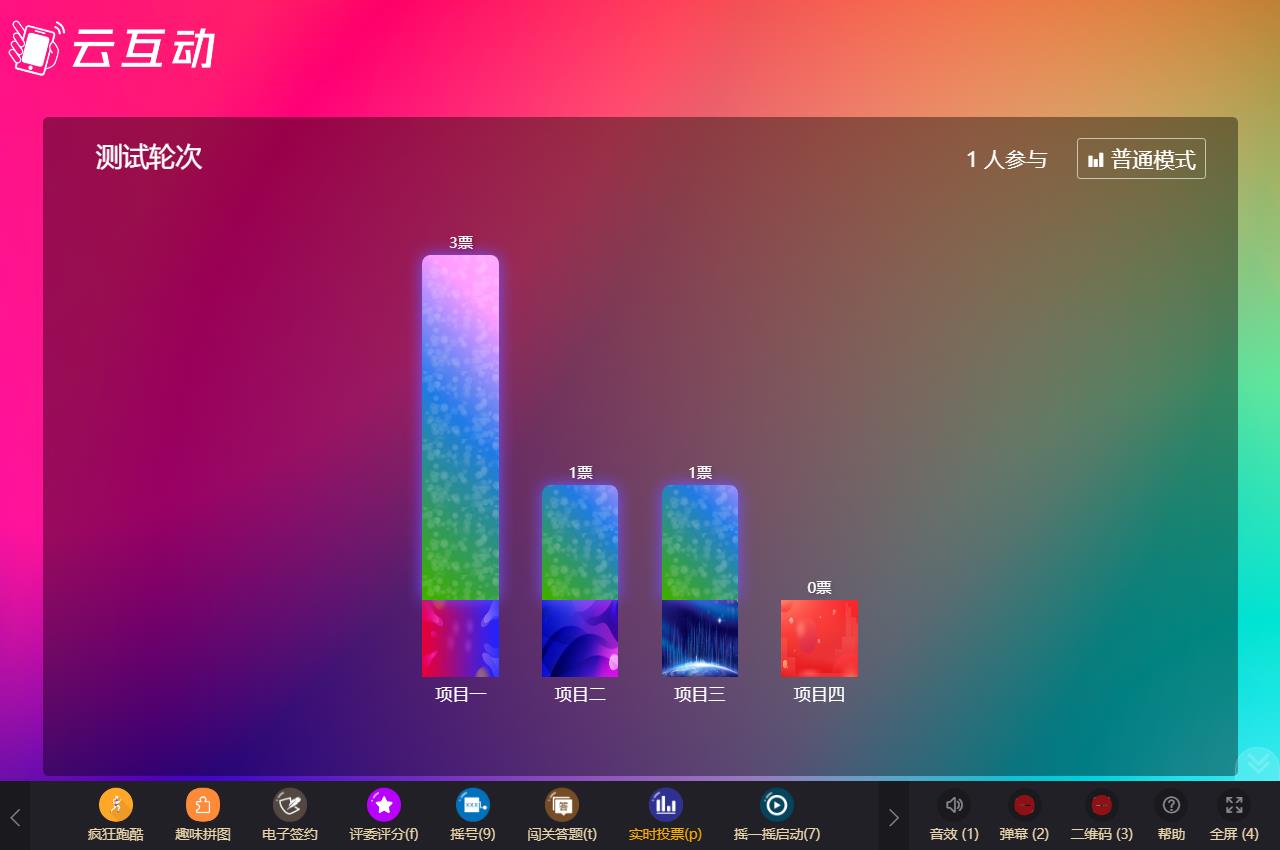1280x850 pixels.
Task: Select the 评委评分 star icon
Action: (384, 805)
